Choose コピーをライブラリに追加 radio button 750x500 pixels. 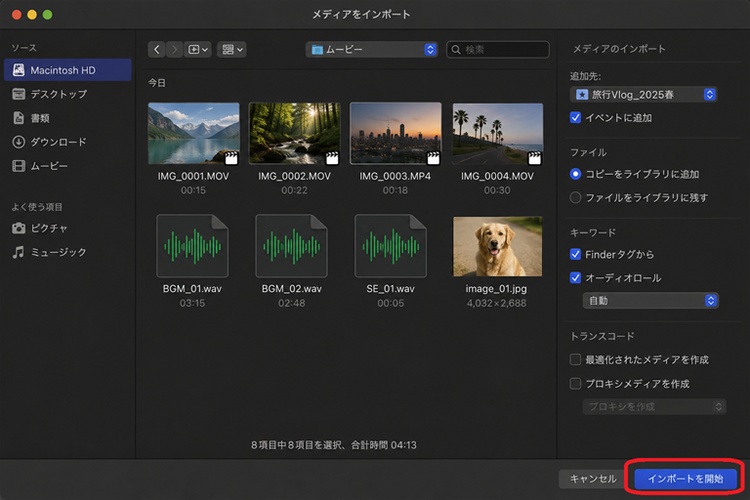point(575,174)
